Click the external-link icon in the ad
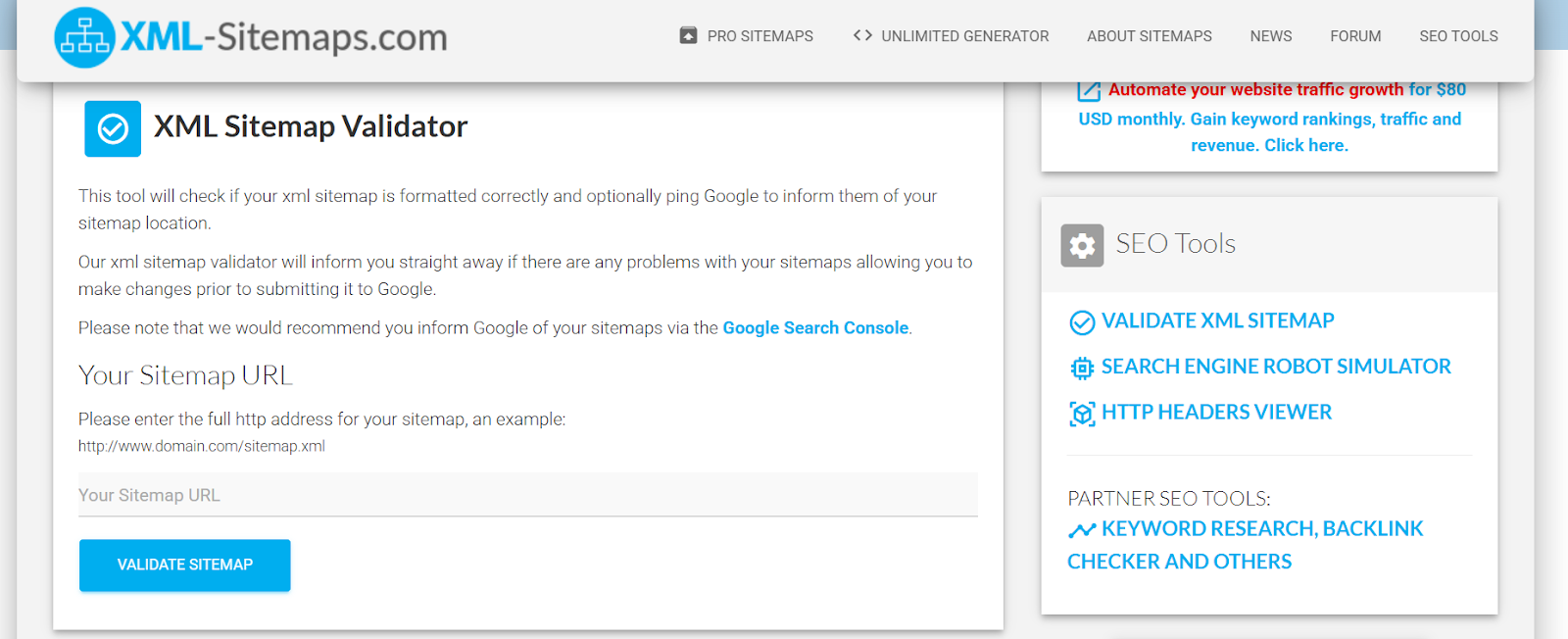1568x639 pixels. [x=1089, y=91]
